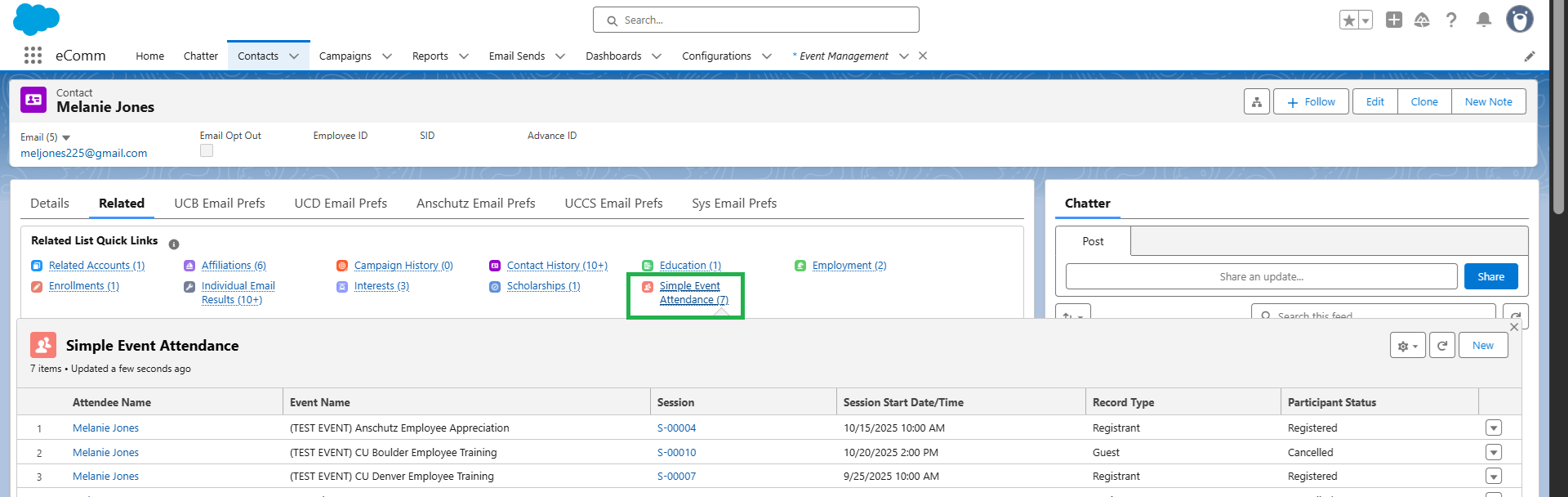1568x497 pixels.
Task: Open the Contacts tab dropdown chevron
Action: click(294, 56)
